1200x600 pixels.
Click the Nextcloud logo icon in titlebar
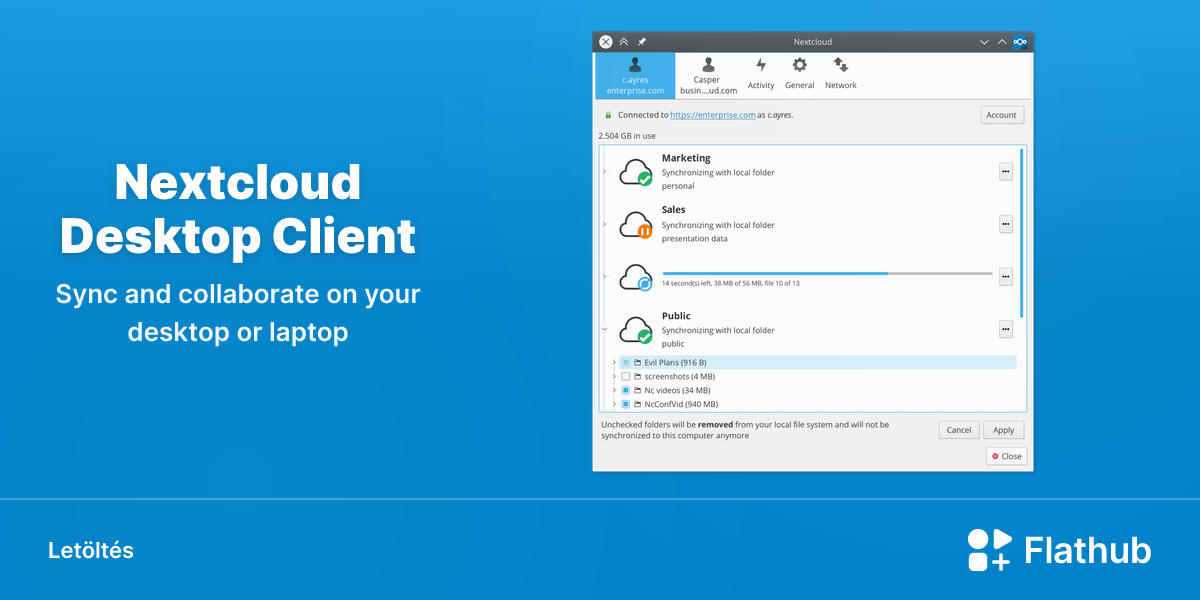(1020, 42)
